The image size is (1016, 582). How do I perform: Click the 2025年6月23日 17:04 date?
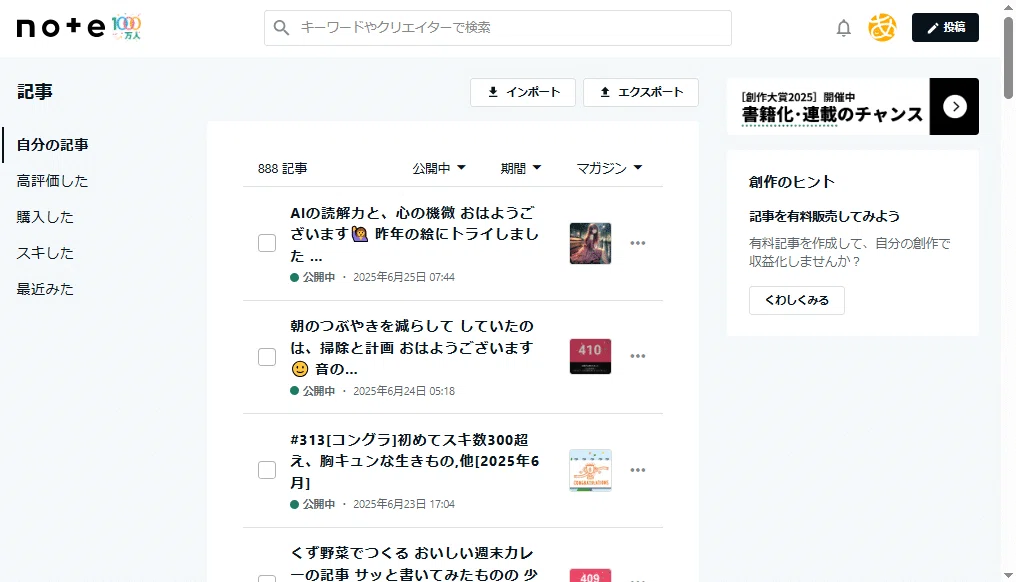[x=404, y=504]
